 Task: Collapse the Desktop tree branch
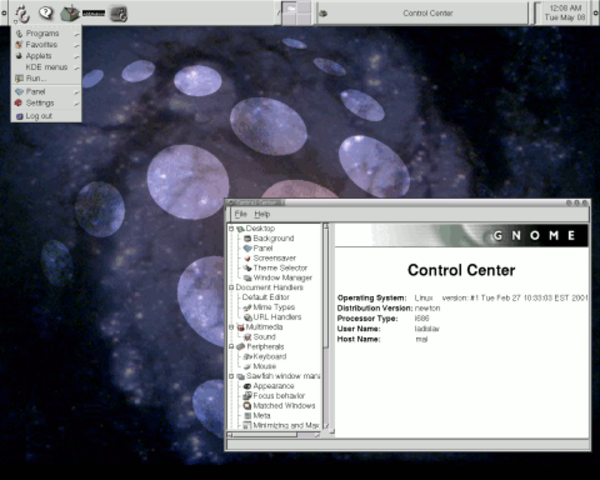pyautogui.click(x=231, y=229)
